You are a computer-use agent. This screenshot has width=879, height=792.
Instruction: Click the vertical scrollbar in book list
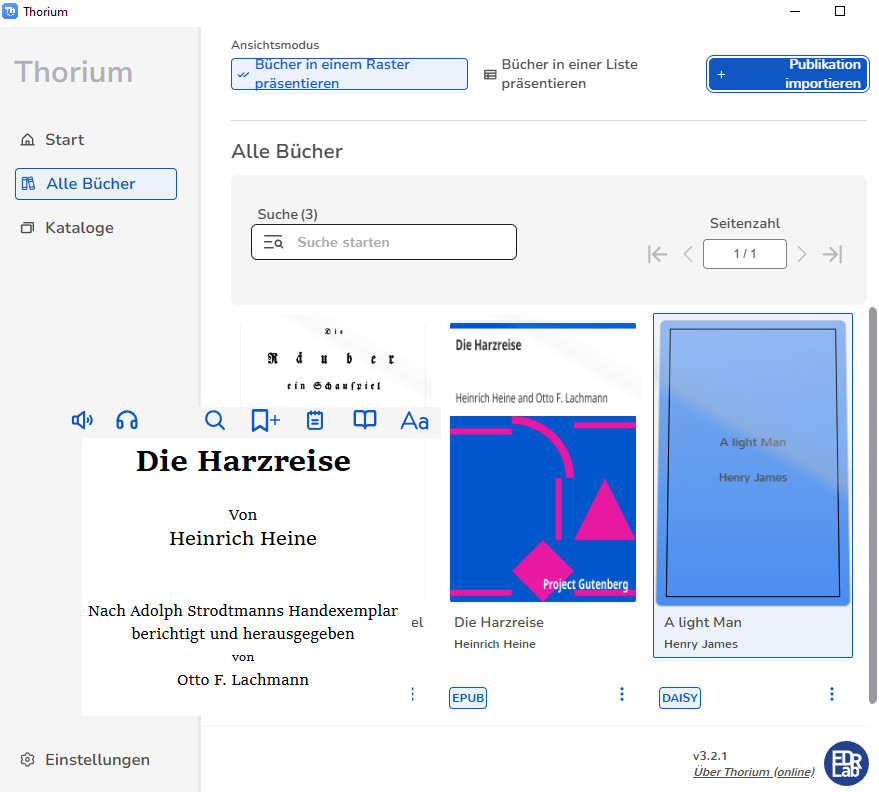(x=872, y=500)
